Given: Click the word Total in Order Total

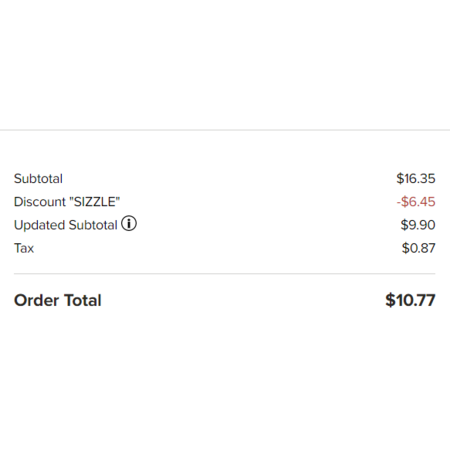Looking at the screenshot, I should 82,300.
